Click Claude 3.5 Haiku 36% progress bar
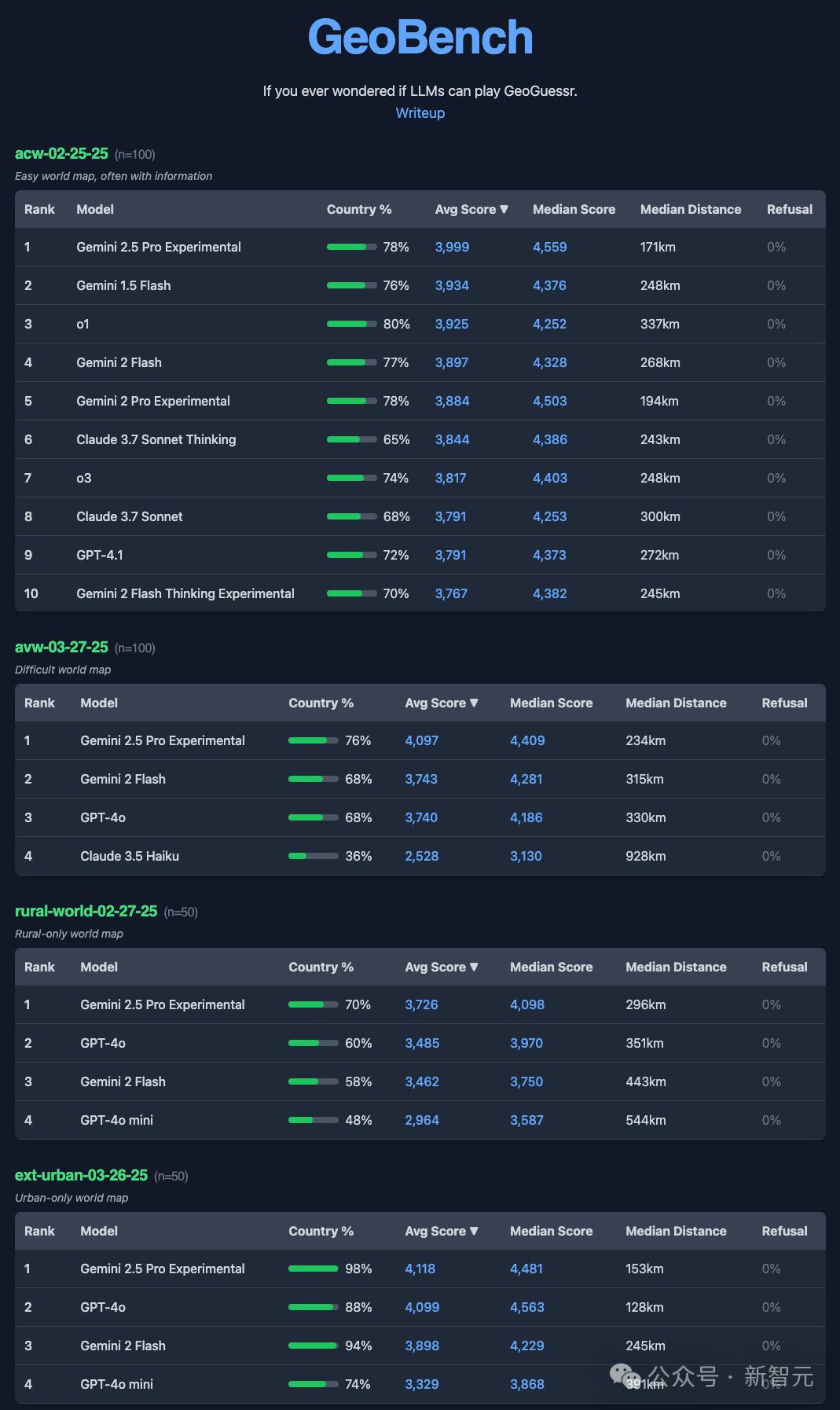The image size is (840, 1410). 313,856
